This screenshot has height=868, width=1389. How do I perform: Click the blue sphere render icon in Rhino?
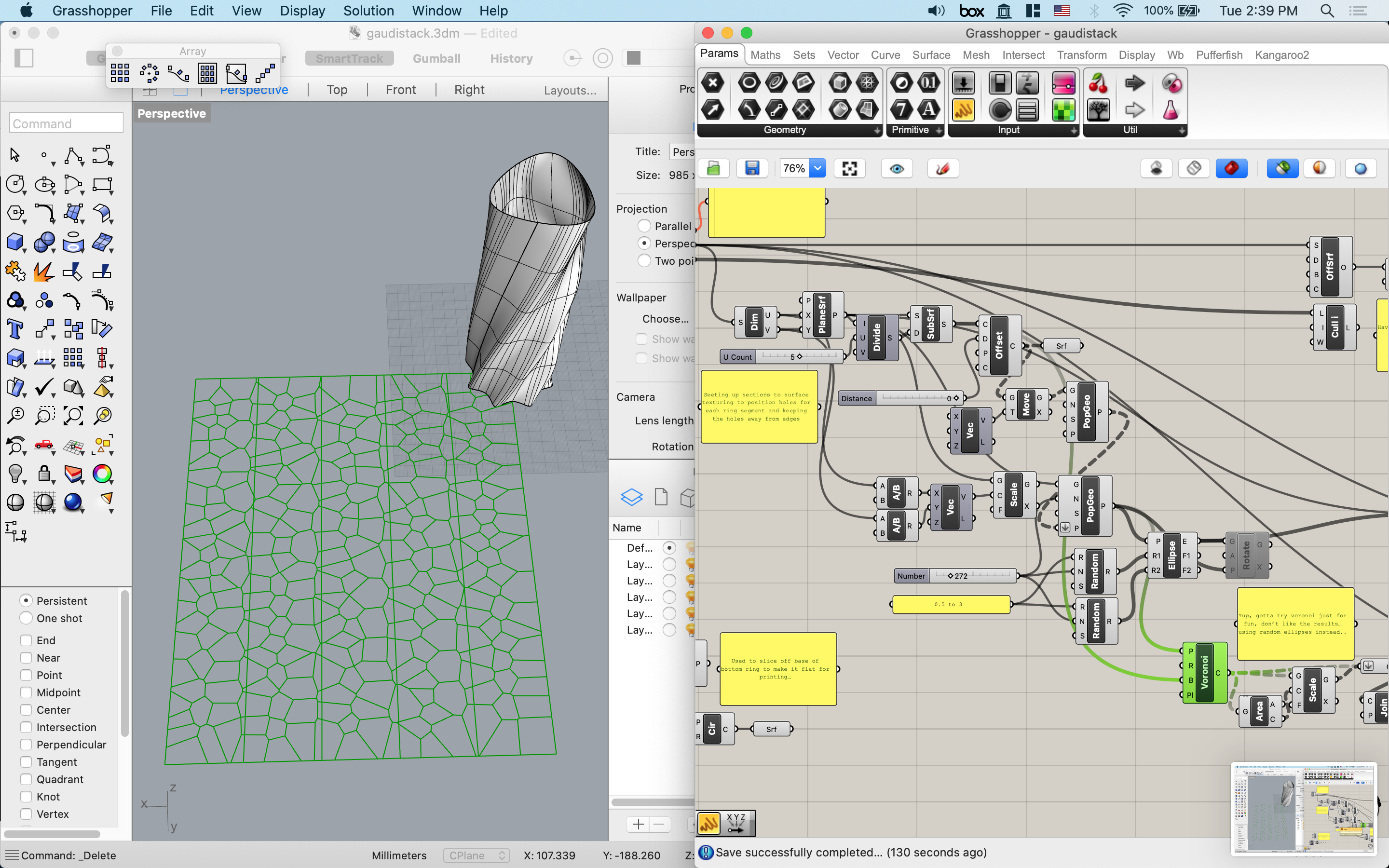click(x=73, y=502)
